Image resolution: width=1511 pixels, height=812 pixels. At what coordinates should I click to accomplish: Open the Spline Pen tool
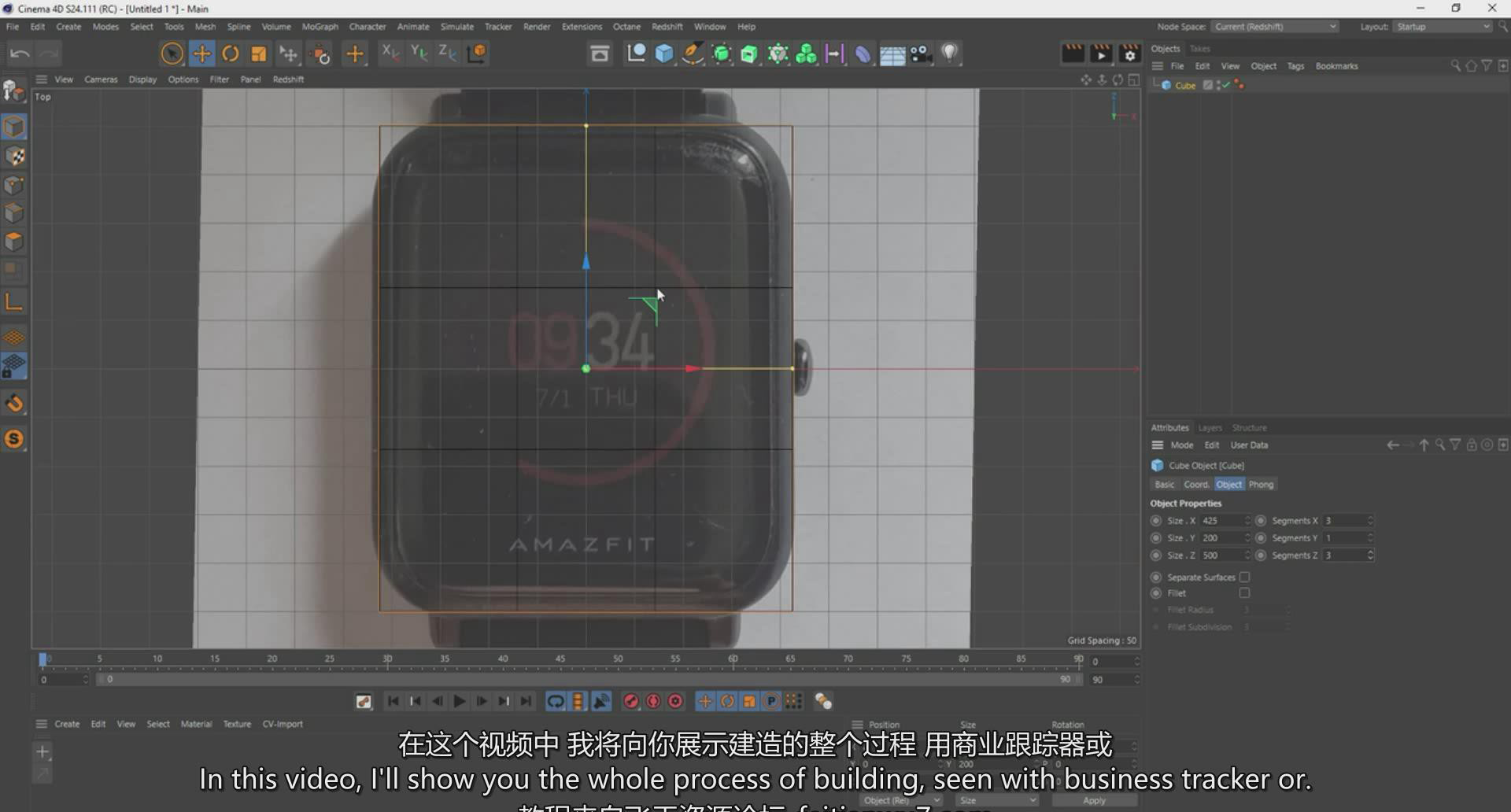[x=693, y=54]
